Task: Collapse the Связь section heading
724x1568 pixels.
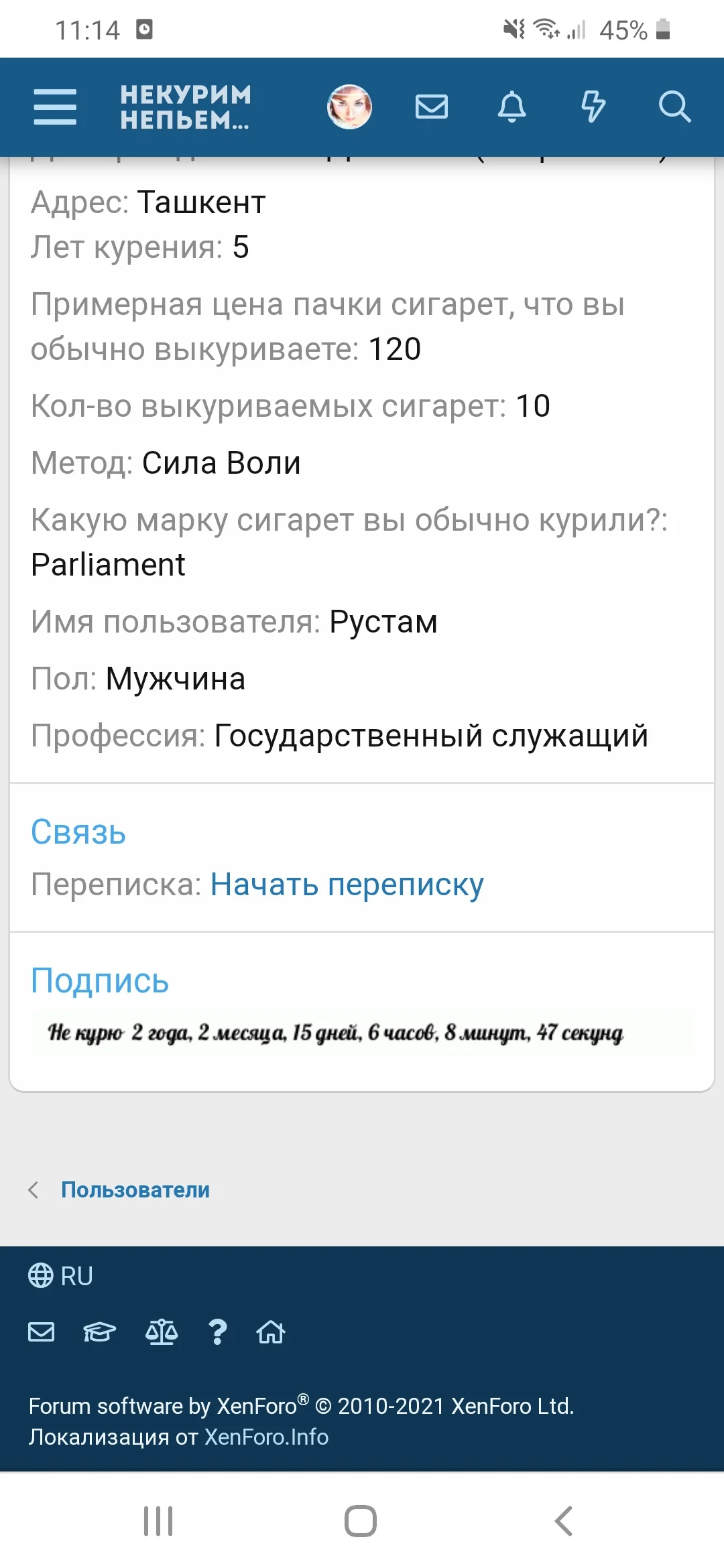Action: pos(78,832)
